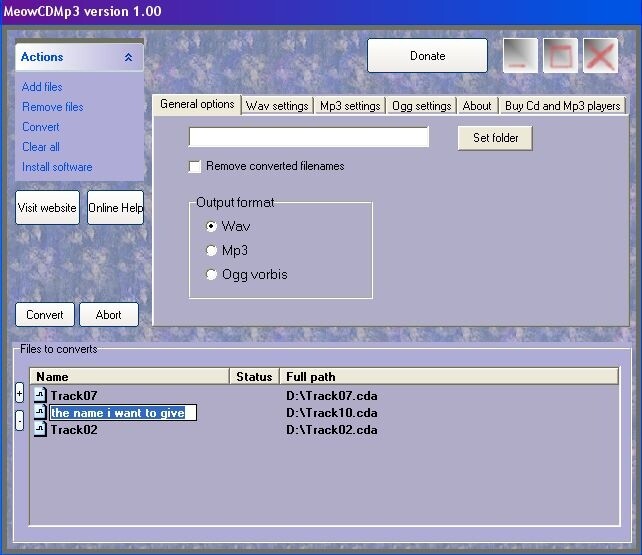
Task: Switch to Ogg settings tab
Action: pos(420,105)
